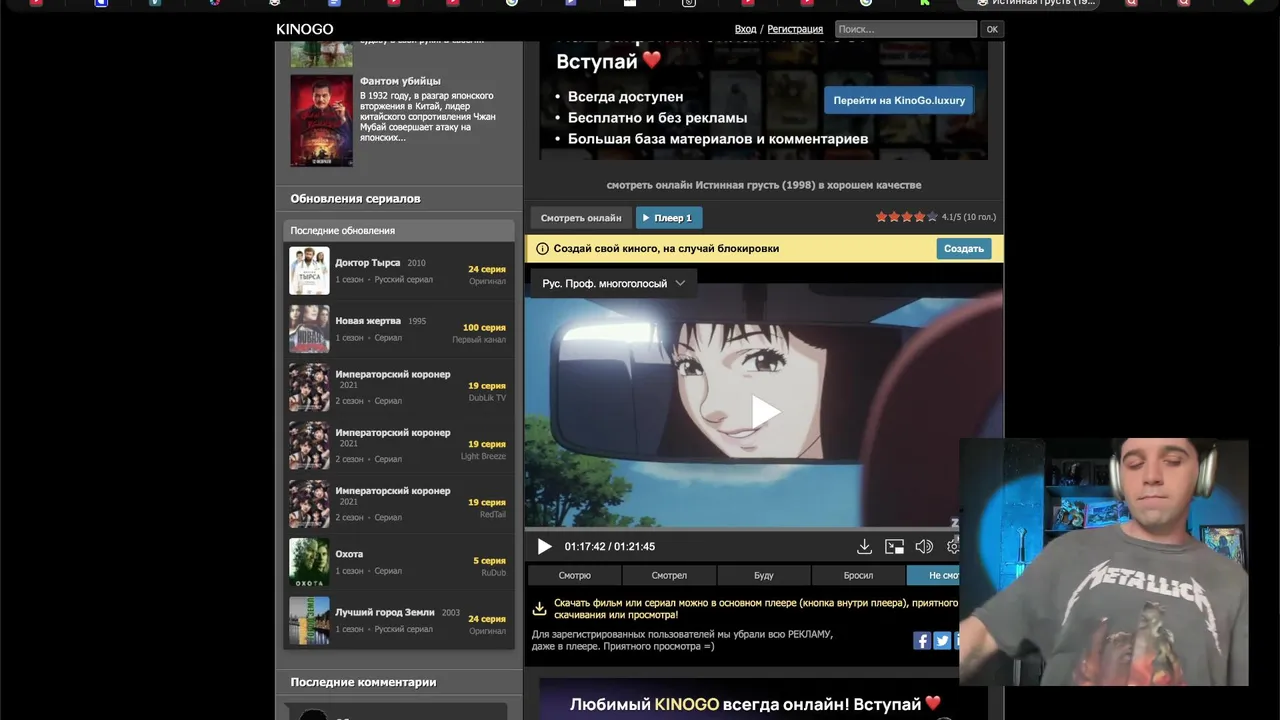Switch to the Смотреть онлайн tab
1280x720 pixels.
coord(581,218)
